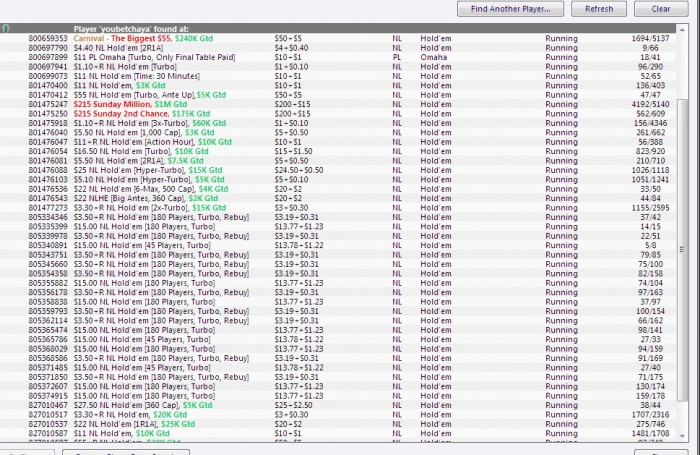Select tournament ID 805339978

coord(338,236)
